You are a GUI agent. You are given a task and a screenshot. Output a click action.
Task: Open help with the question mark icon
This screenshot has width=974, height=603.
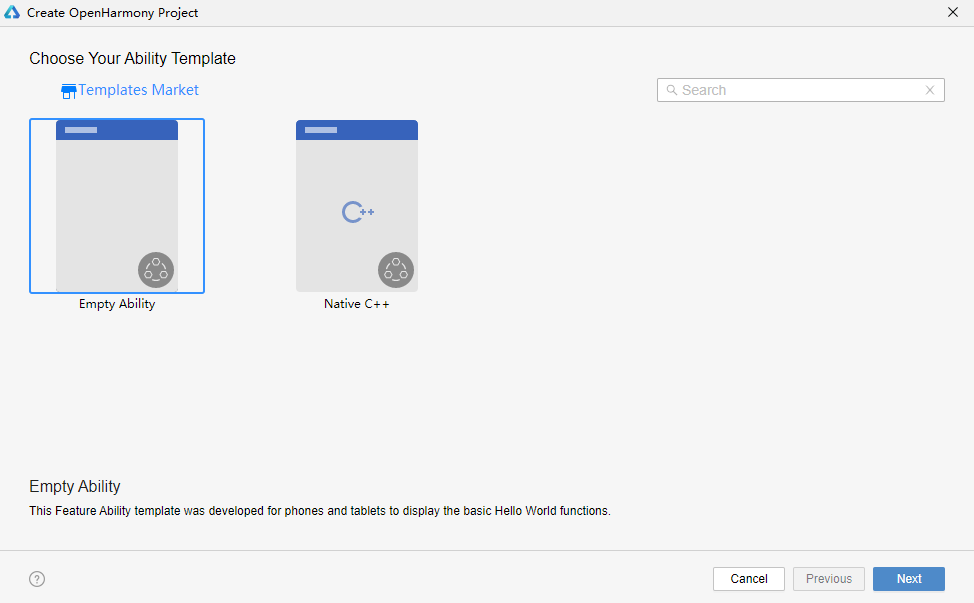tap(37, 579)
